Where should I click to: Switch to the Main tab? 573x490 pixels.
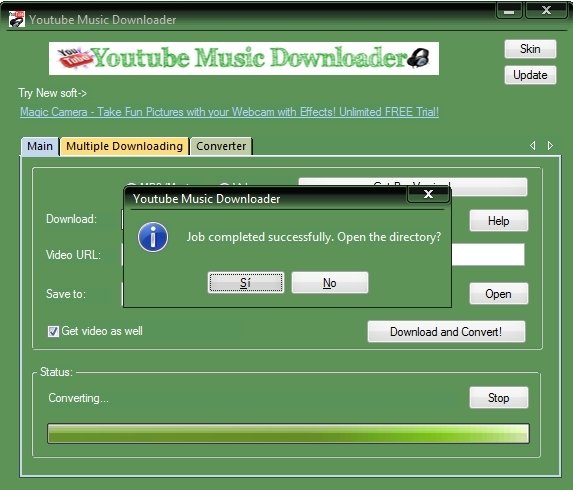click(x=40, y=146)
